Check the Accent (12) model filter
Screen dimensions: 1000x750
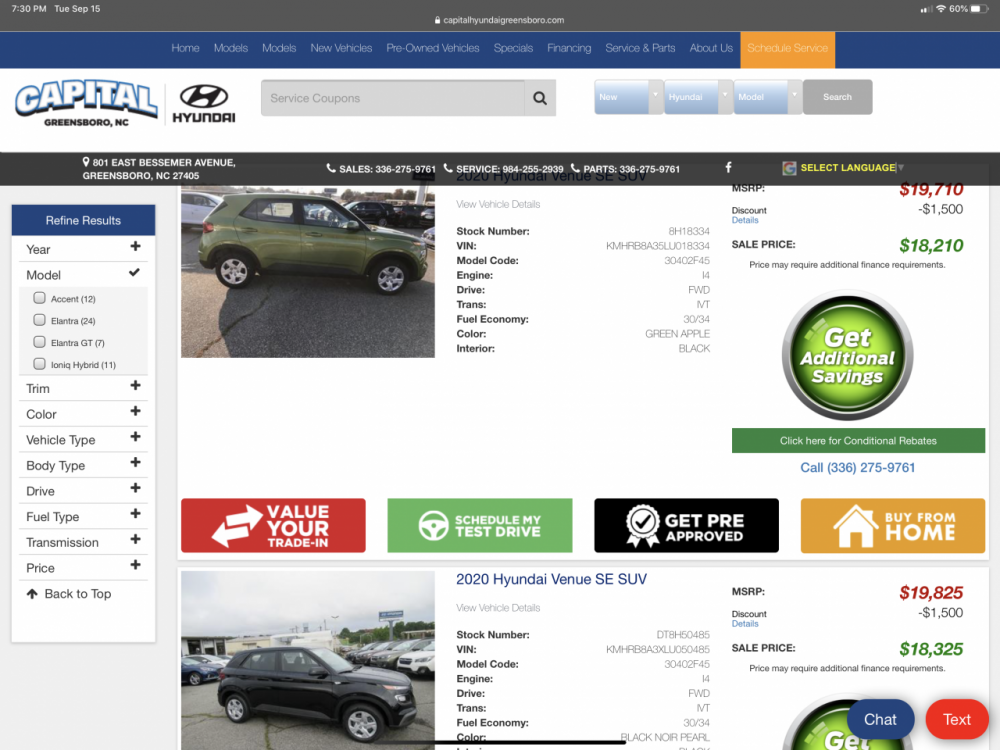point(40,298)
